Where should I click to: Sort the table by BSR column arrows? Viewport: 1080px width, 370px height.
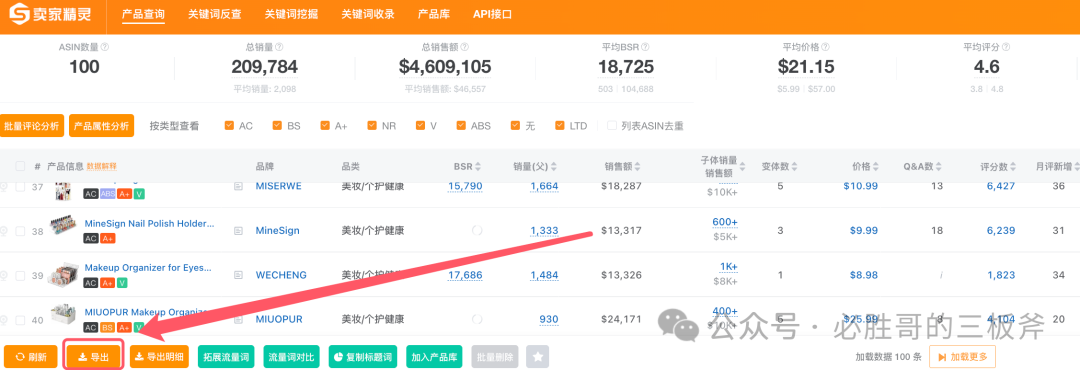(x=478, y=167)
